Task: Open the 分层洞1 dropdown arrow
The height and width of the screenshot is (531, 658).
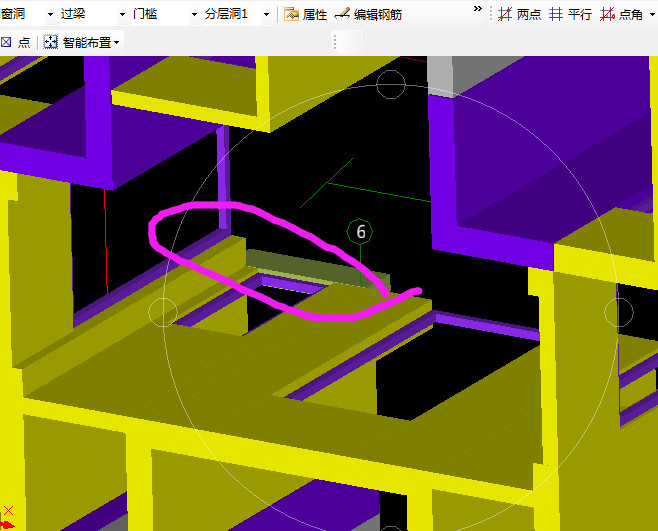Action: [x=266, y=15]
